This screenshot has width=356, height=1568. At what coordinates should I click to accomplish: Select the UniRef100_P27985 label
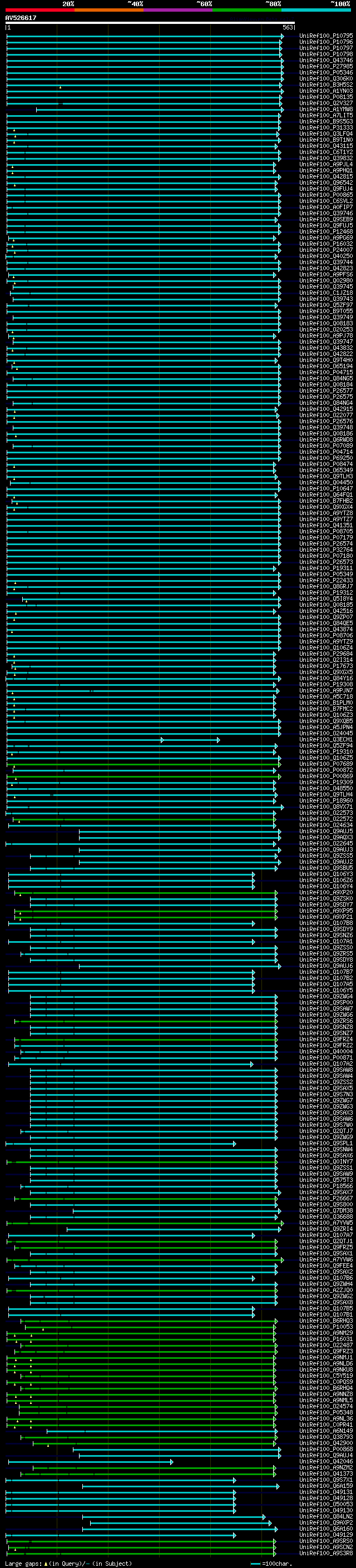coord(326,66)
